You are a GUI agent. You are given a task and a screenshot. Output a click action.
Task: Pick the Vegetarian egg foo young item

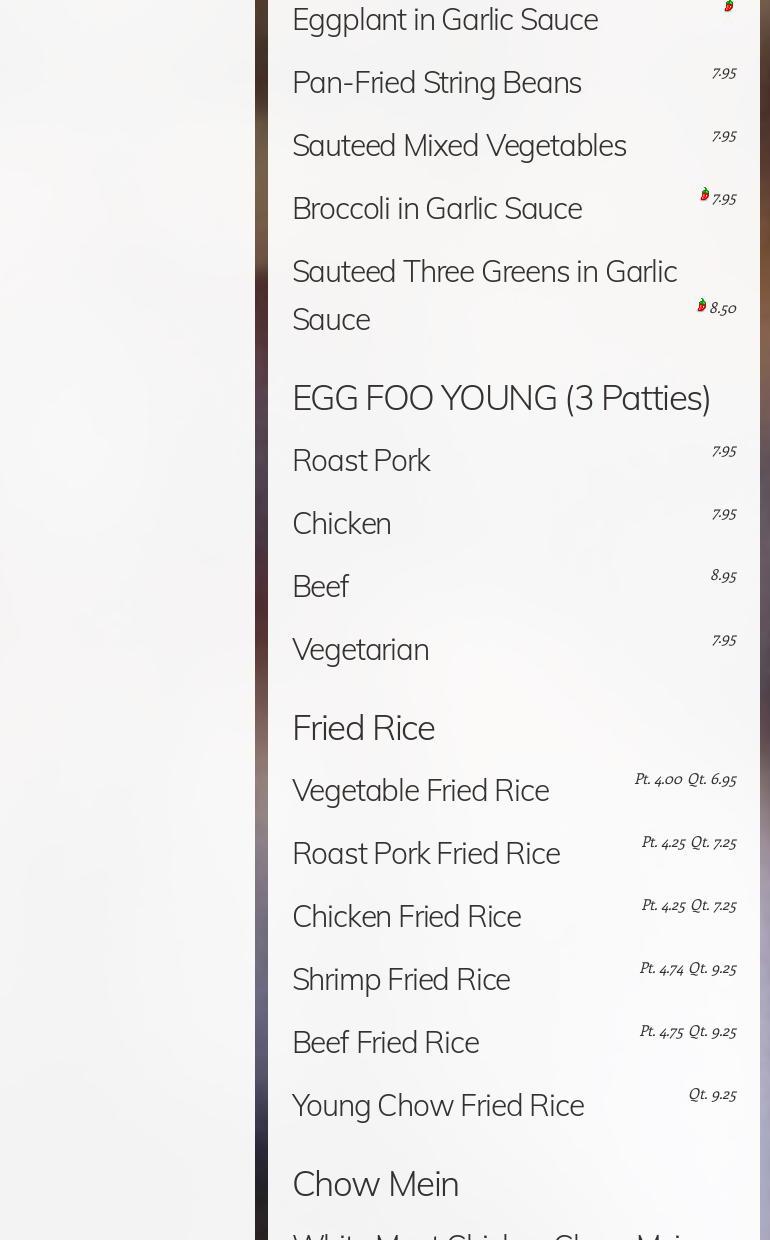coord(360,650)
